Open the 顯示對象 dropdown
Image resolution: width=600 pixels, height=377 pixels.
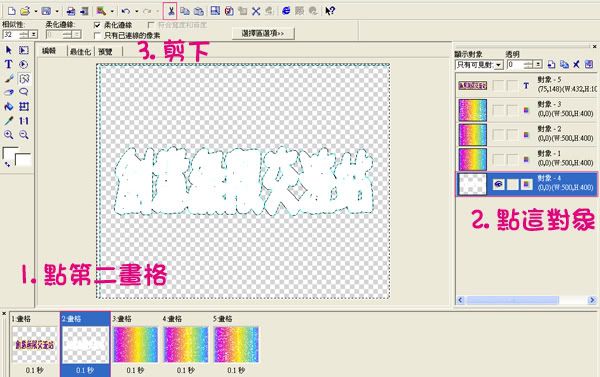point(499,65)
